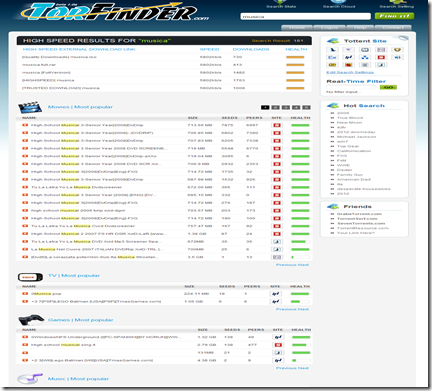Switch to the Contact tab
432x391 pixels.
[x=393, y=28]
